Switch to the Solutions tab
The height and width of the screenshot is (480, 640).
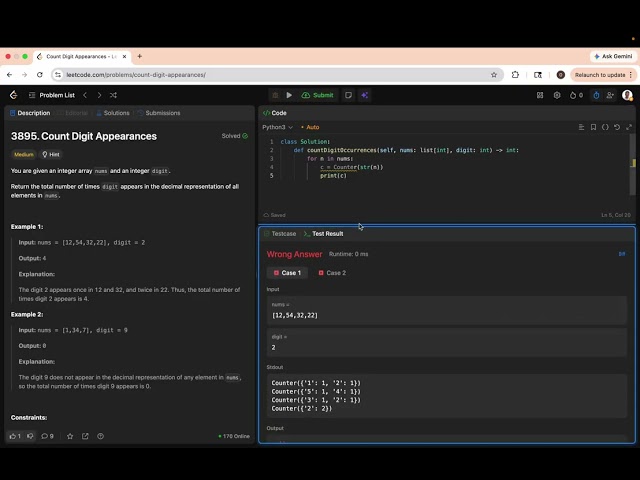point(113,113)
